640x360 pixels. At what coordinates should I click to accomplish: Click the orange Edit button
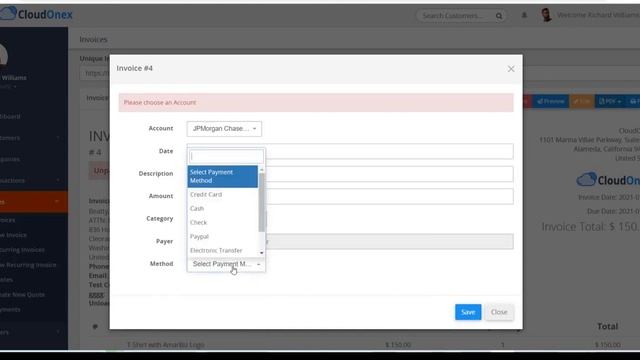[582, 101]
